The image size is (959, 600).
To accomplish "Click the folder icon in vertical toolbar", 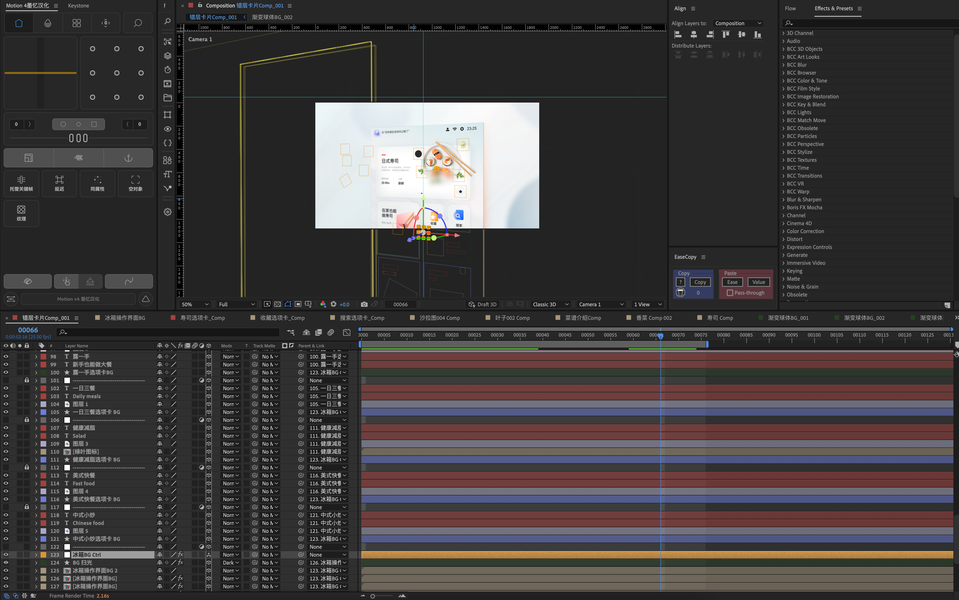I will pos(168,97).
